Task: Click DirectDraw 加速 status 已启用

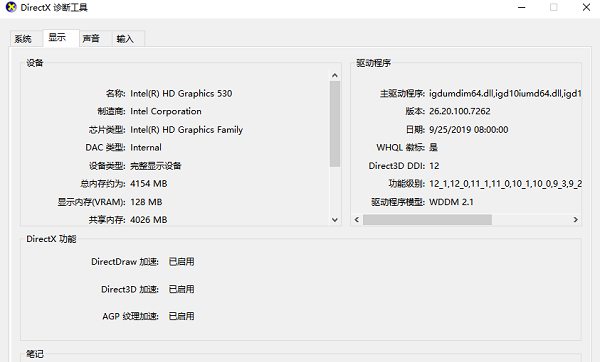Action: point(181,262)
